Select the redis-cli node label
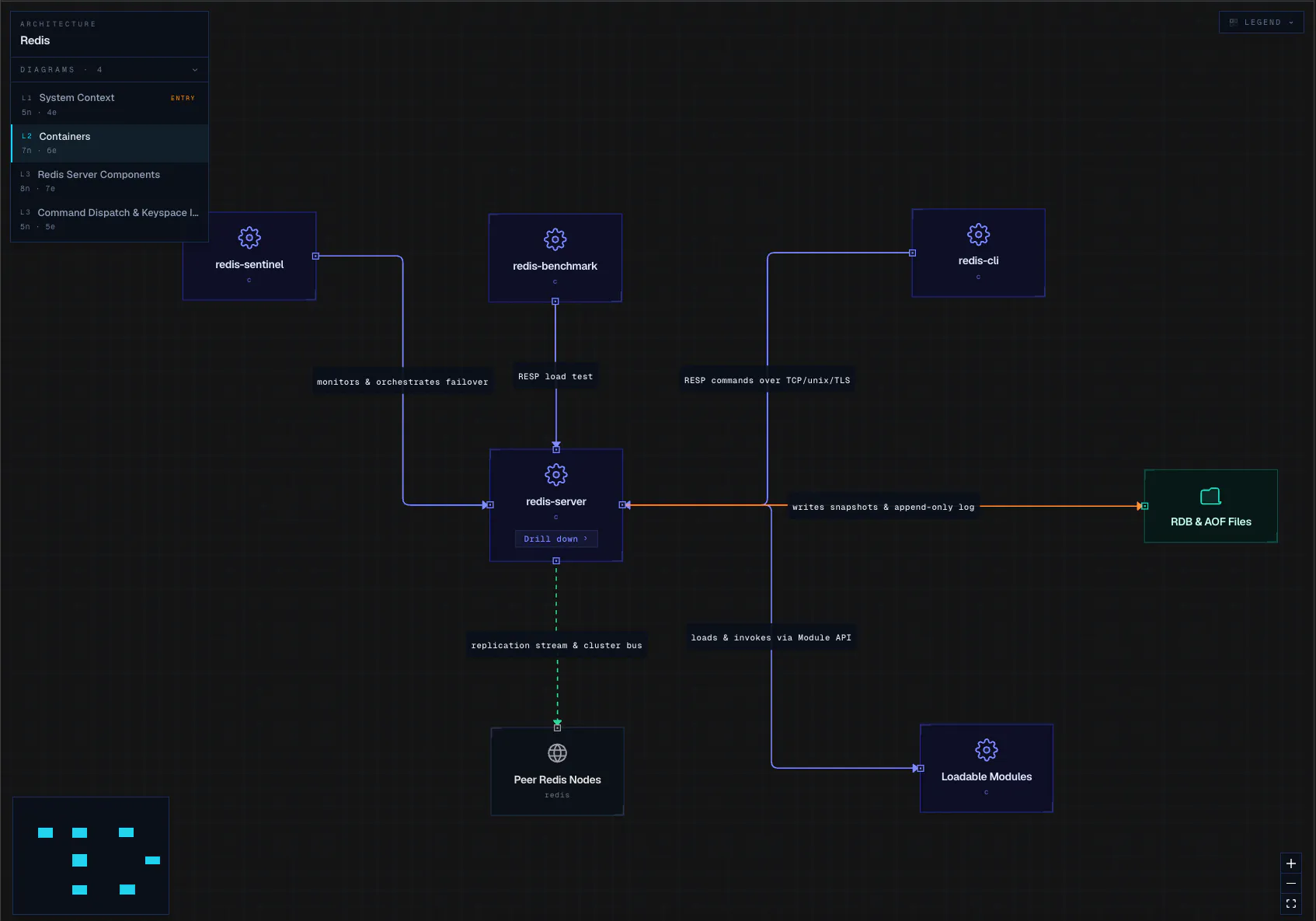This screenshot has width=1316, height=921. [979, 261]
